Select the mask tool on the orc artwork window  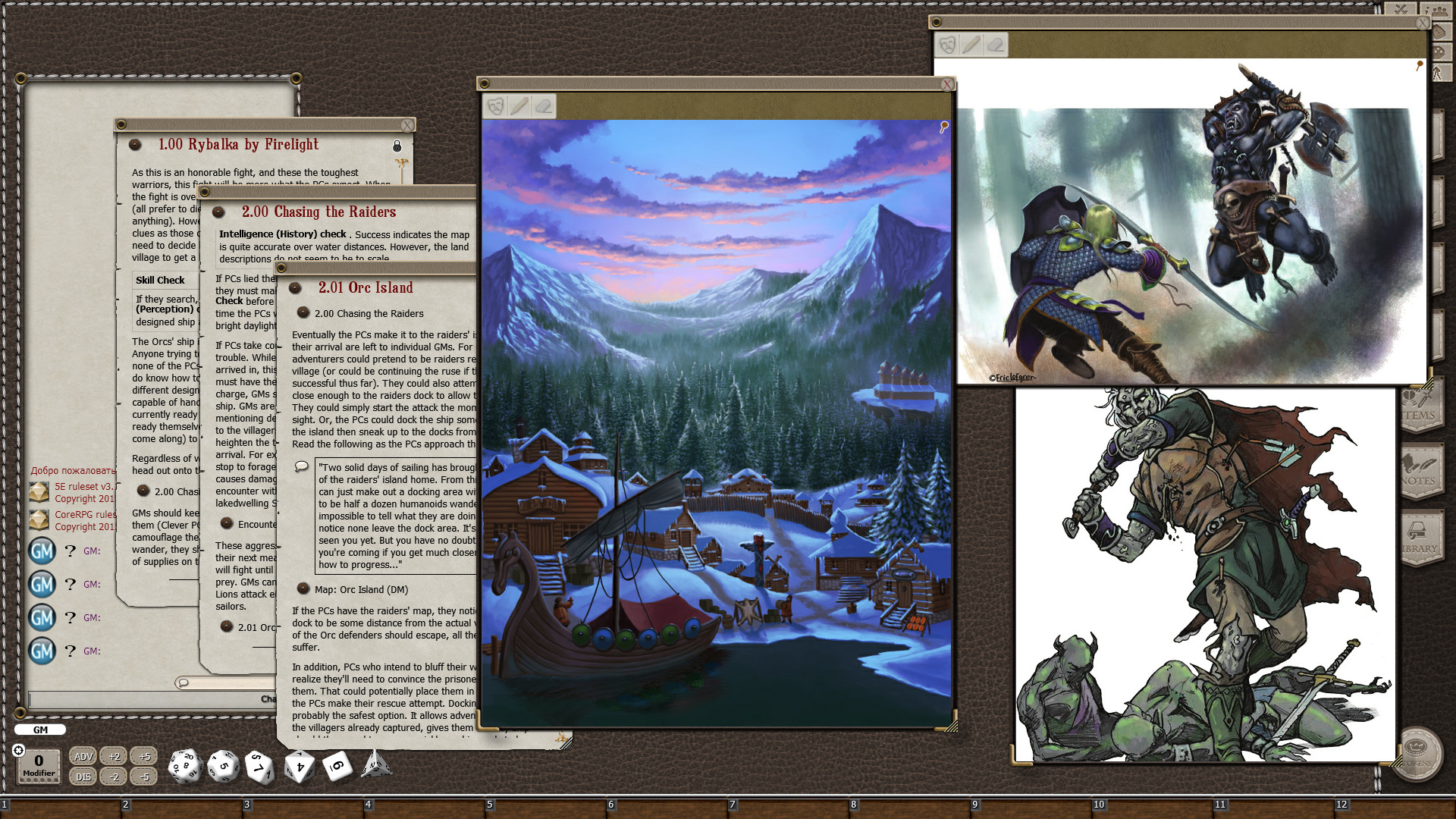(946, 44)
